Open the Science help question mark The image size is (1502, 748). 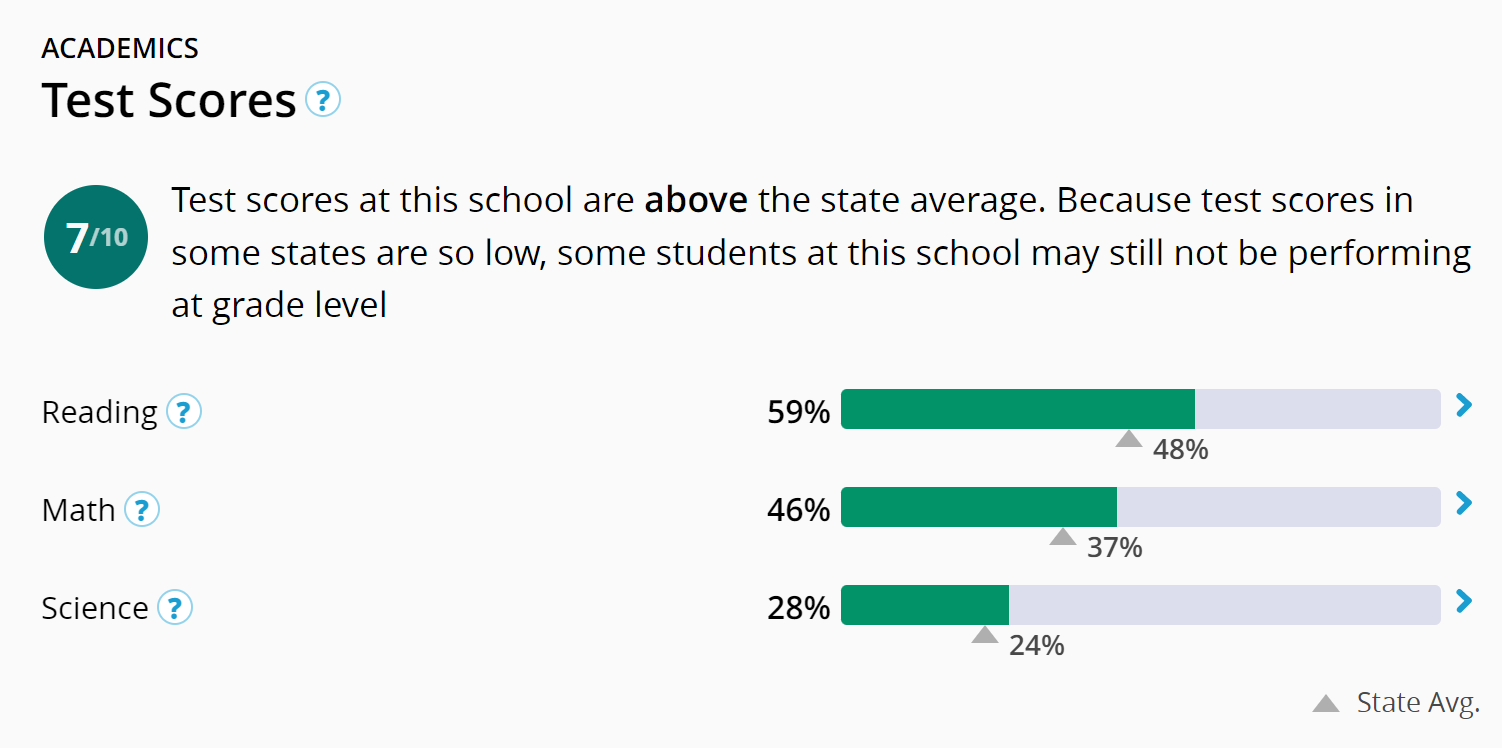[x=175, y=608]
